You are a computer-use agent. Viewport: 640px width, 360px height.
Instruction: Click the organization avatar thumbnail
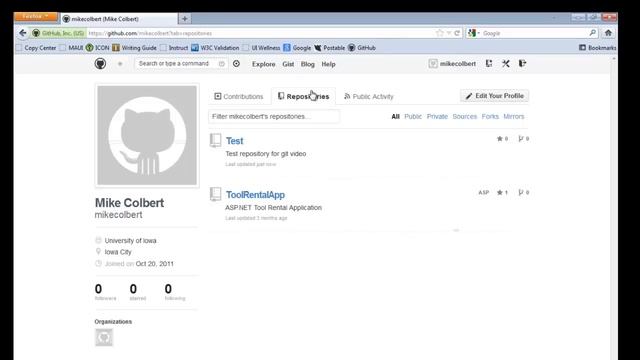pyautogui.click(x=104, y=338)
